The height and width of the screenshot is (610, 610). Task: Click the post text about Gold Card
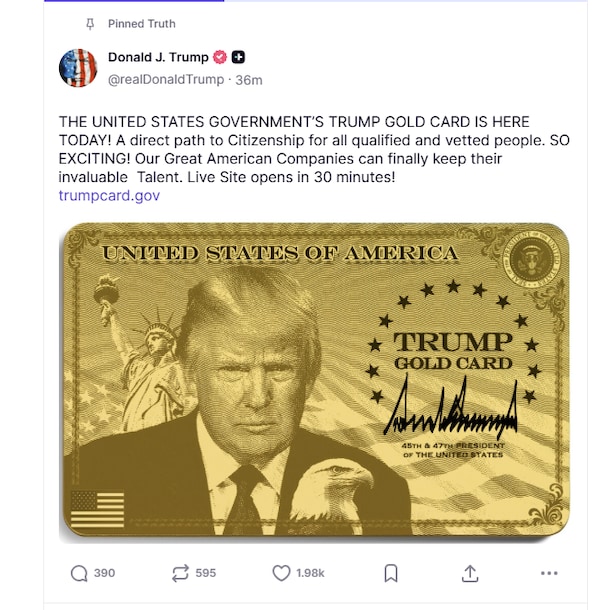[314, 149]
